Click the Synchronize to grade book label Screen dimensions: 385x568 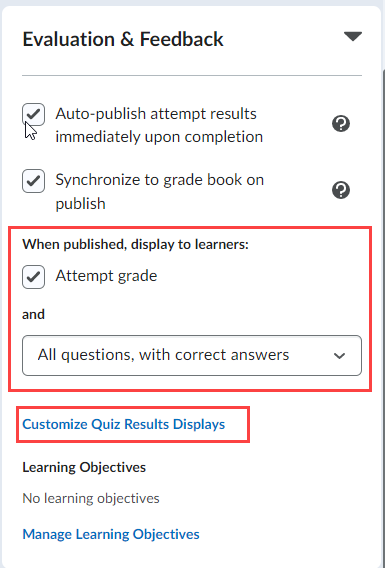(159, 191)
